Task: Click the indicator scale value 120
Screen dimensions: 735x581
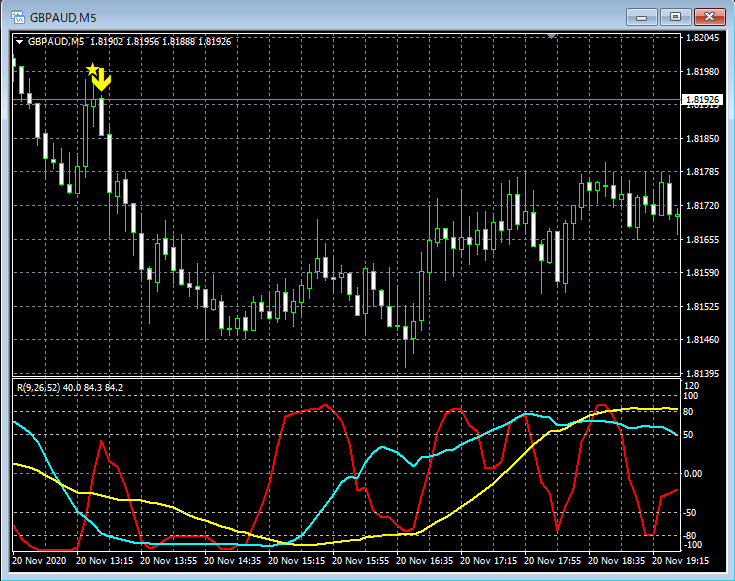Action: click(x=690, y=385)
